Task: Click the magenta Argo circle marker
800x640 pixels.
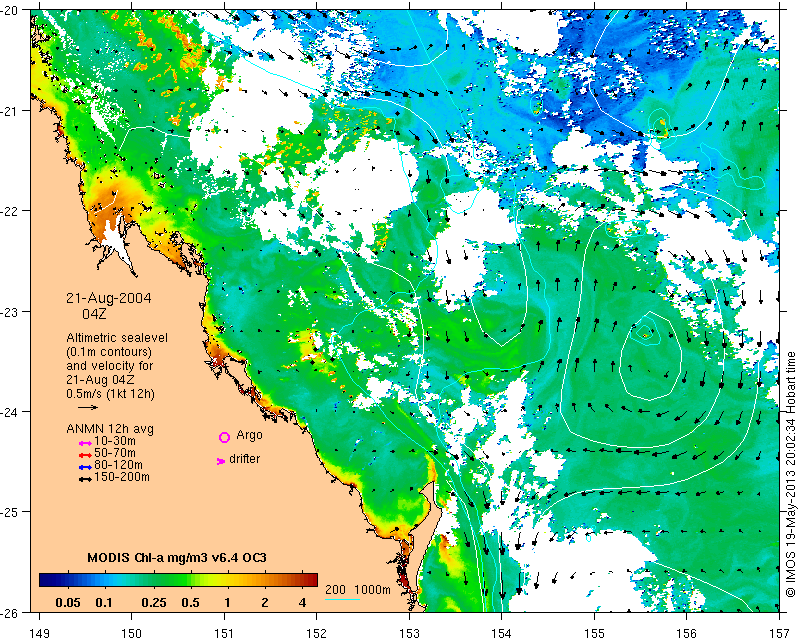Action: point(224,437)
